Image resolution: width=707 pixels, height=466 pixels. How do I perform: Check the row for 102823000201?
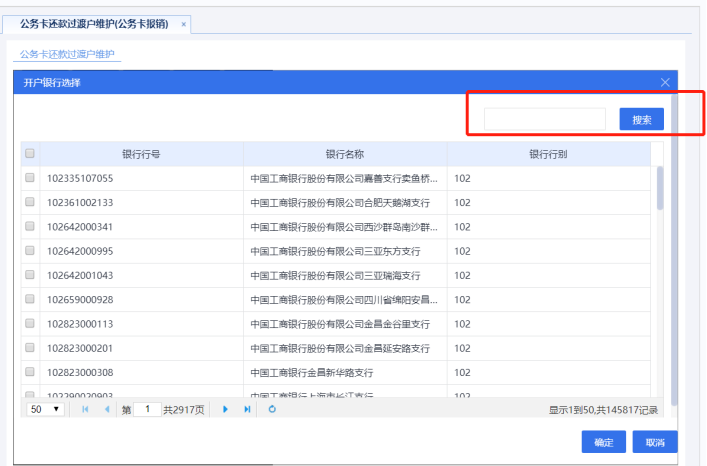(30, 348)
